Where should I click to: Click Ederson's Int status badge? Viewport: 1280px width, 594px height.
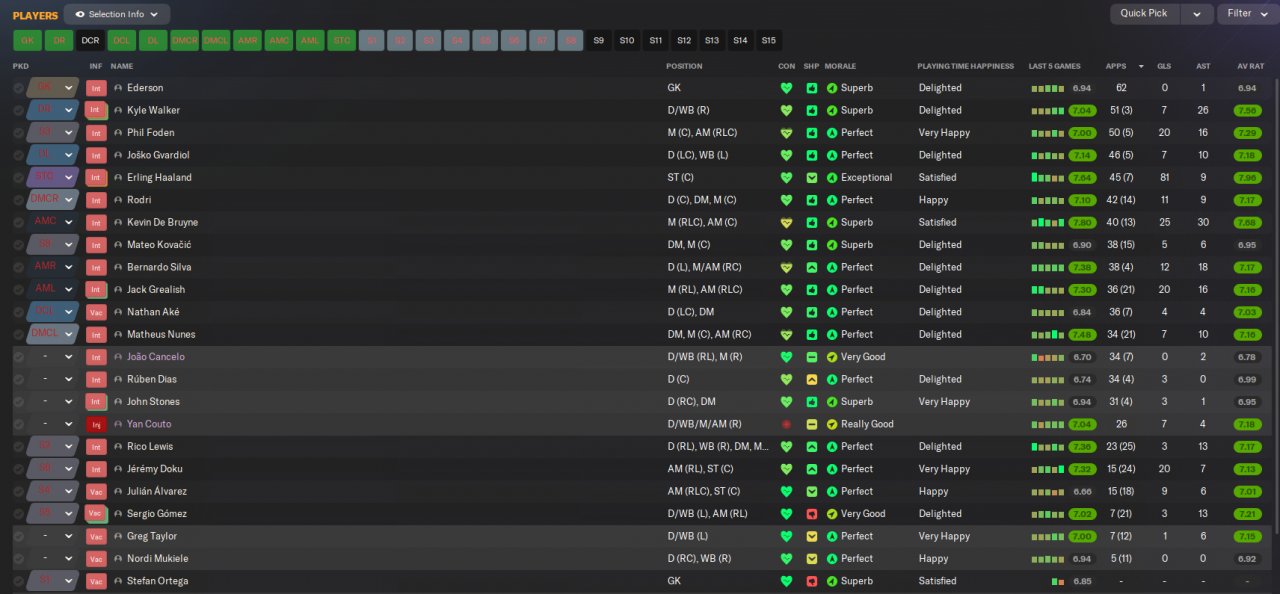pyautogui.click(x=96, y=88)
